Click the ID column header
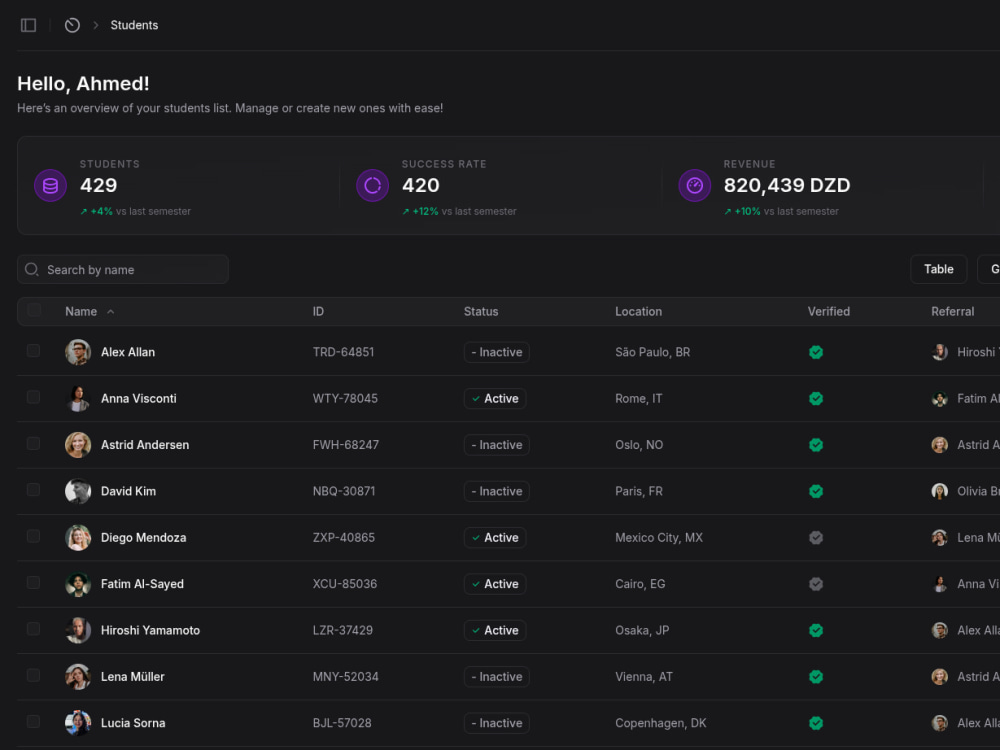1000x750 pixels. [x=318, y=311]
